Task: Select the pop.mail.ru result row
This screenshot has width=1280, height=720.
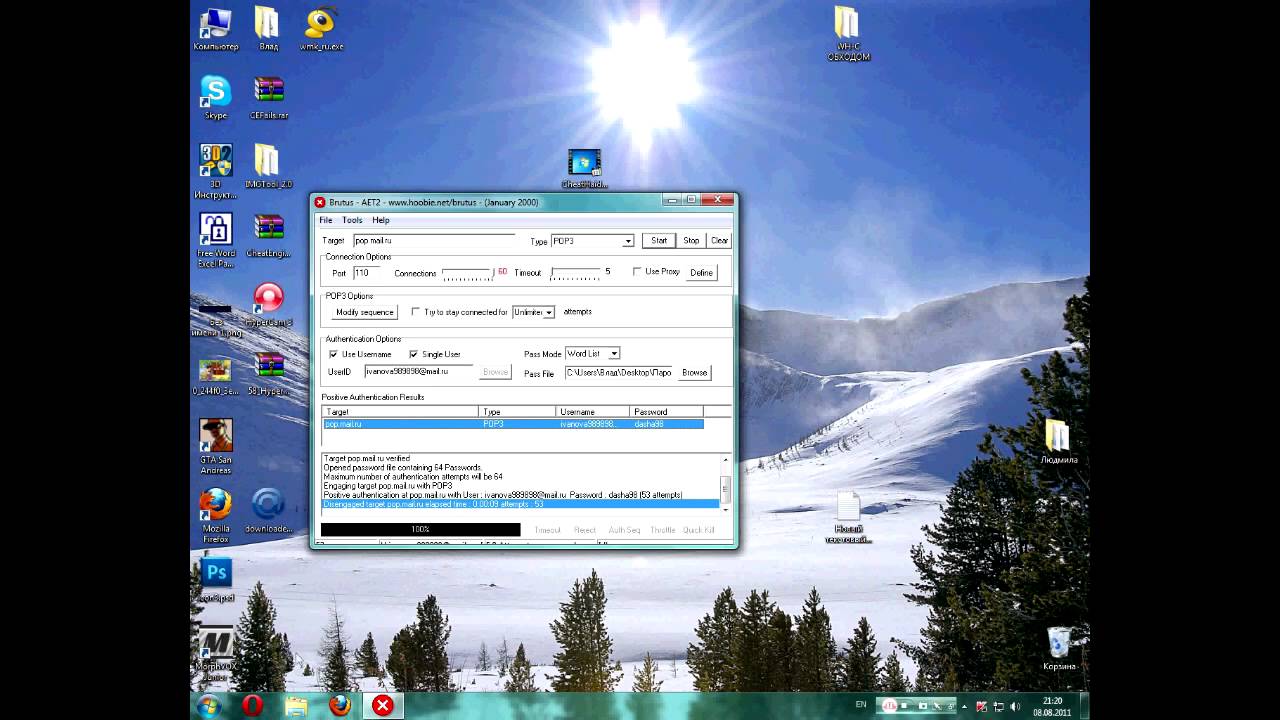Action: [x=513, y=424]
